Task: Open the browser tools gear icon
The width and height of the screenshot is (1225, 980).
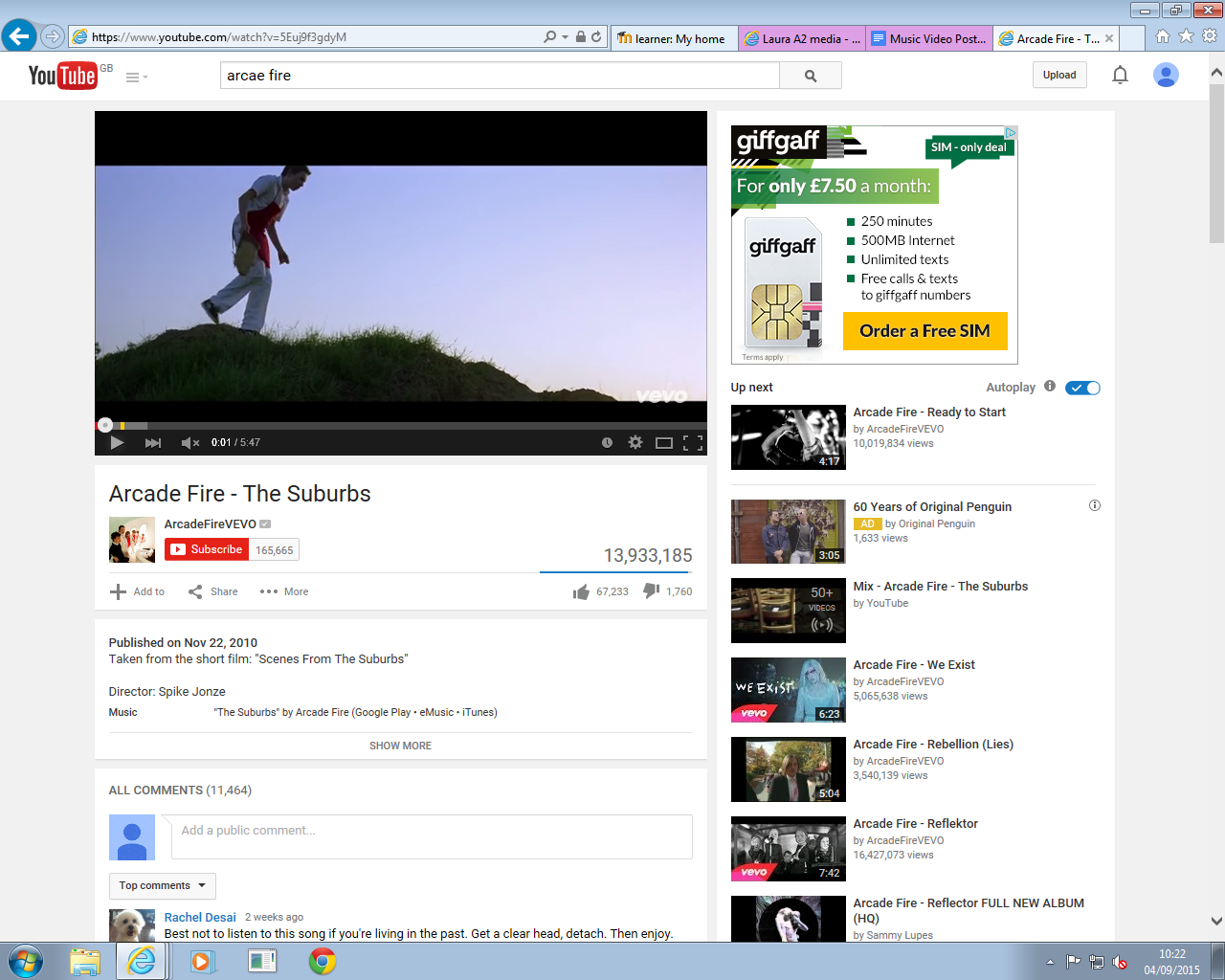Action: 1210,36
